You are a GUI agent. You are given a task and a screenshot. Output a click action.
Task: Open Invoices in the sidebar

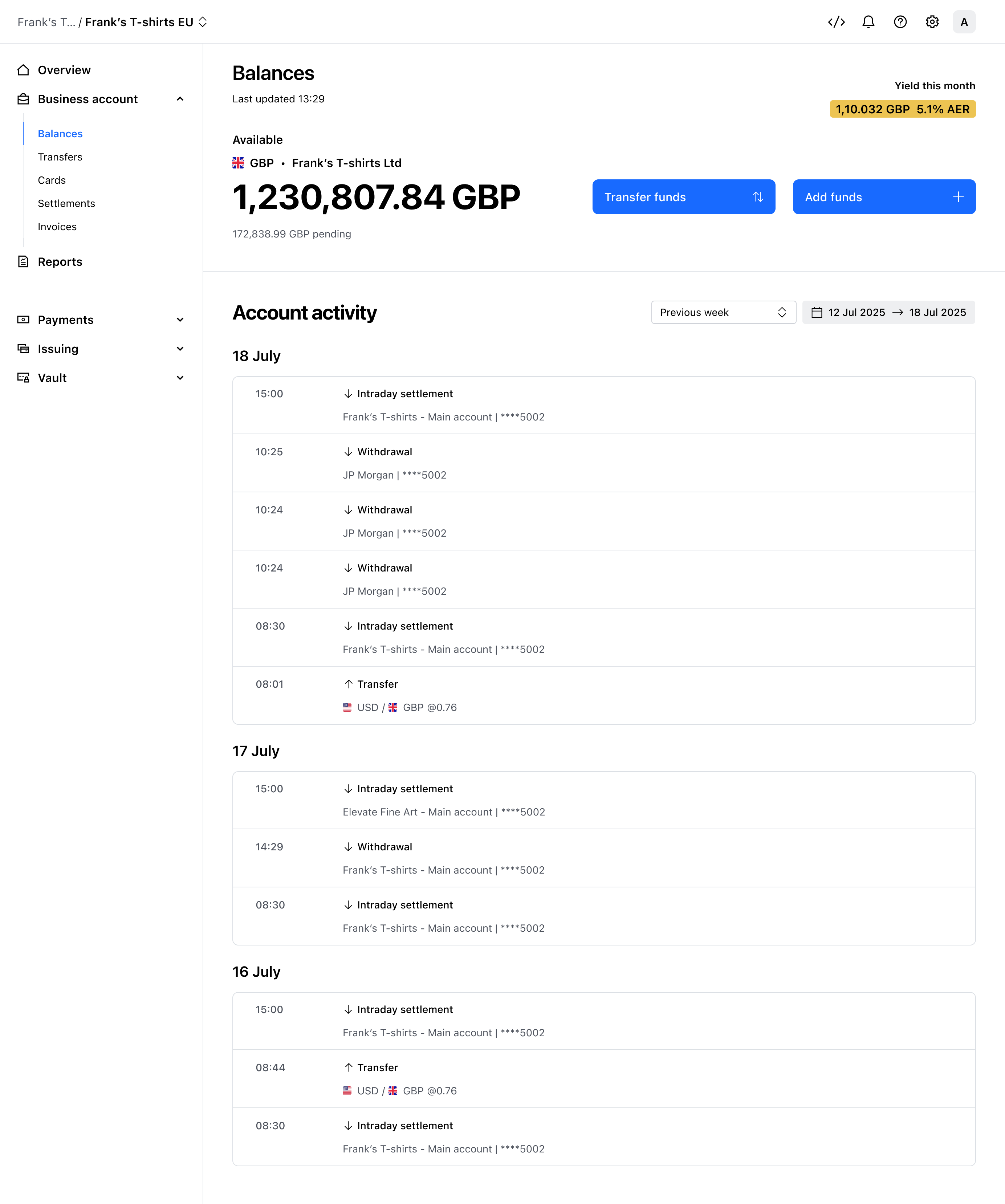[57, 227]
